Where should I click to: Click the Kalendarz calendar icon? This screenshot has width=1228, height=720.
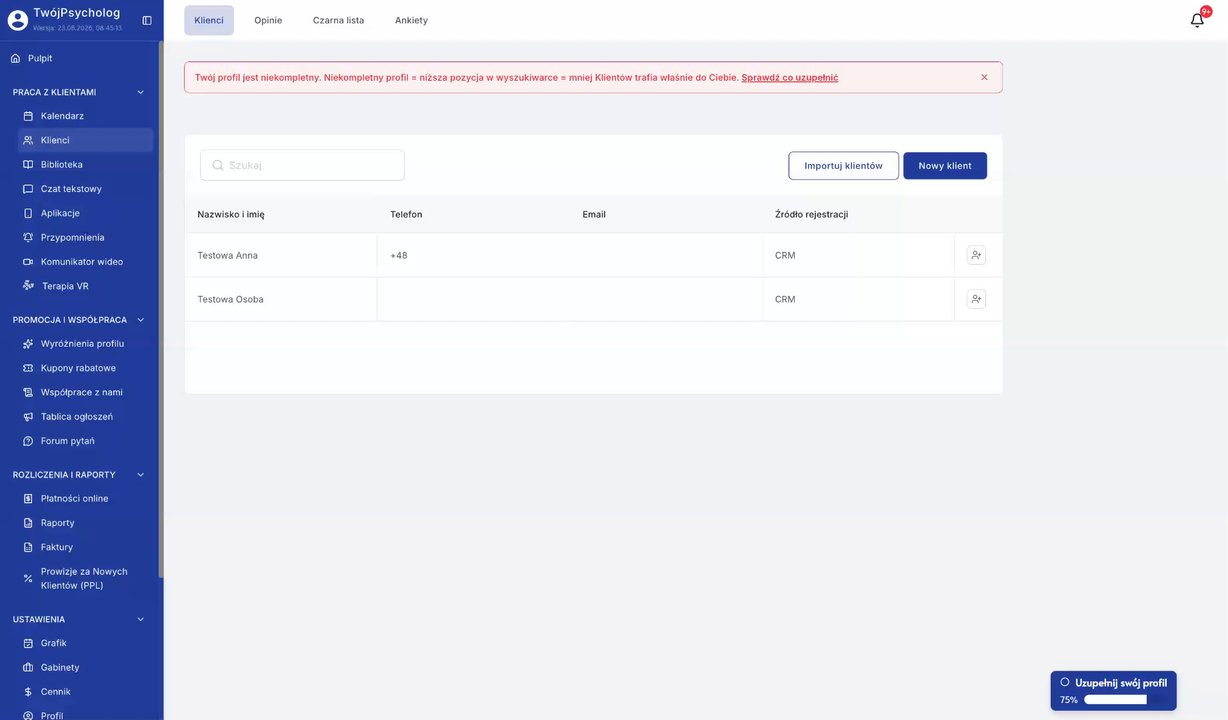(x=28, y=116)
